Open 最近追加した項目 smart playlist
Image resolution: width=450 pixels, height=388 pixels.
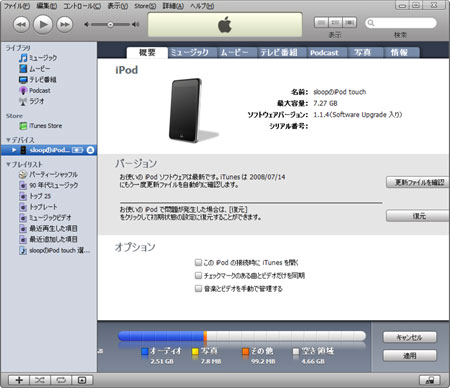tap(48, 239)
